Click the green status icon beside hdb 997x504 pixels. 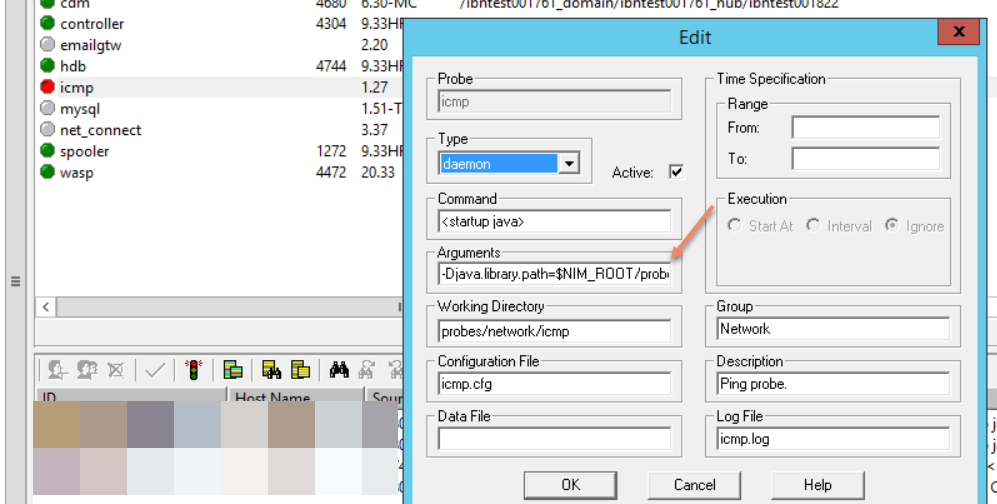(48, 65)
